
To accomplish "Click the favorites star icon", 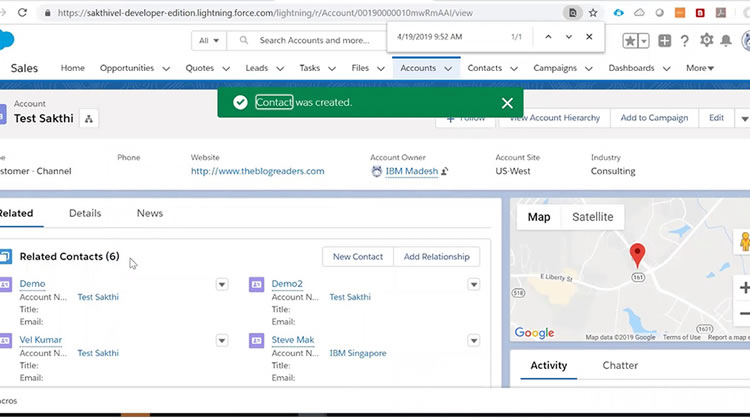I will (630, 41).
